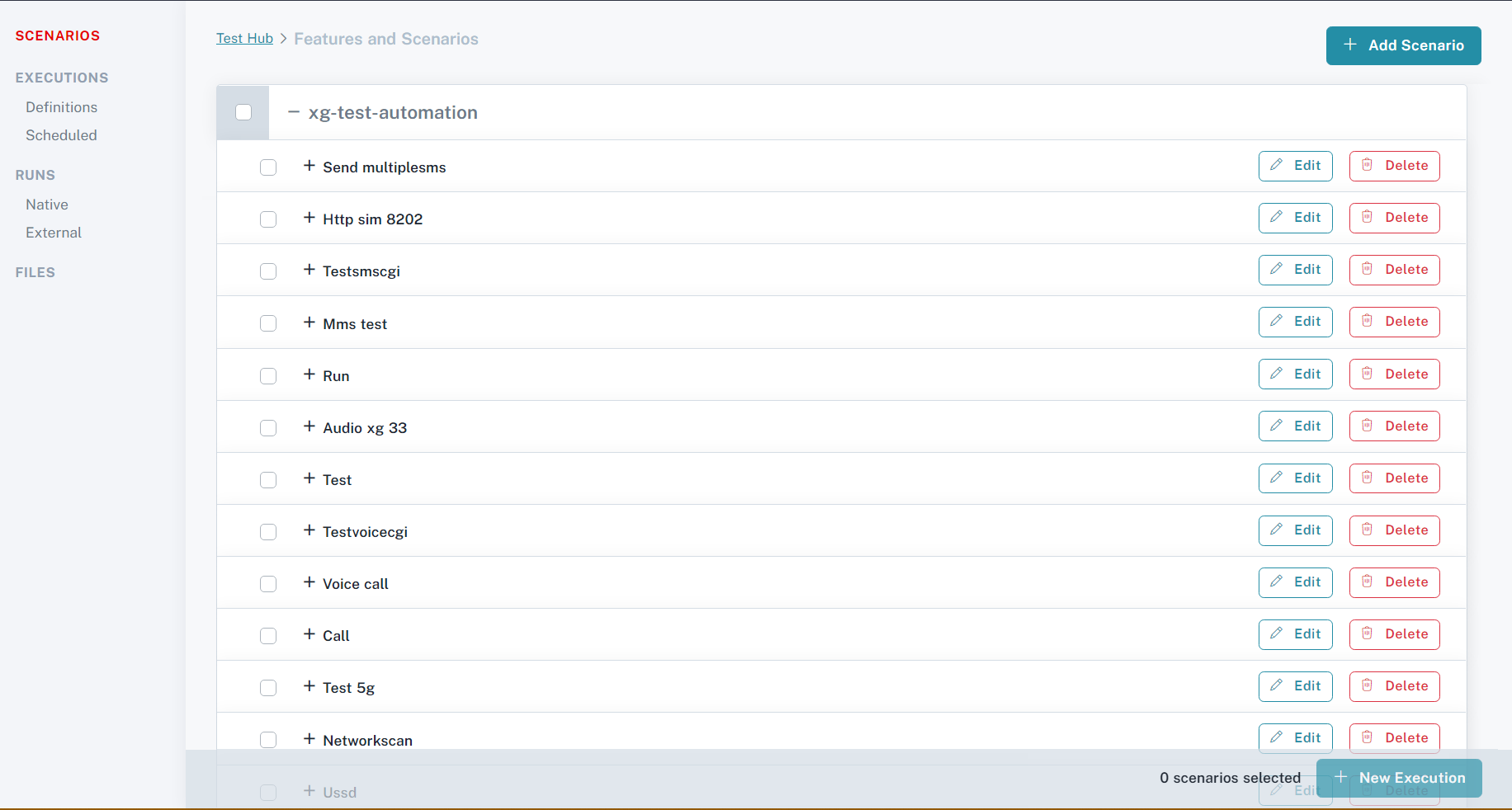Open the Files section in sidebar

click(x=35, y=272)
